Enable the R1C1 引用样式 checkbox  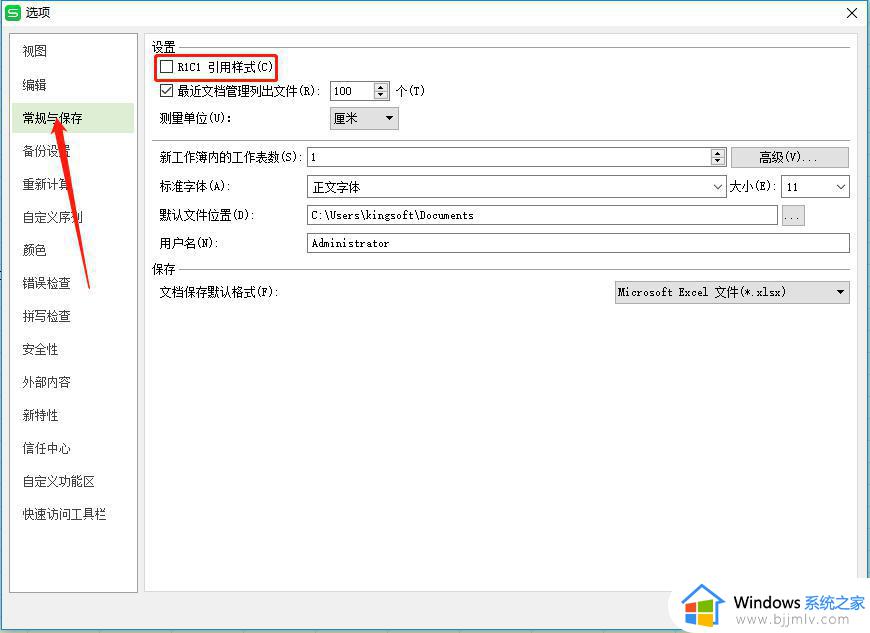pyautogui.click(x=166, y=67)
